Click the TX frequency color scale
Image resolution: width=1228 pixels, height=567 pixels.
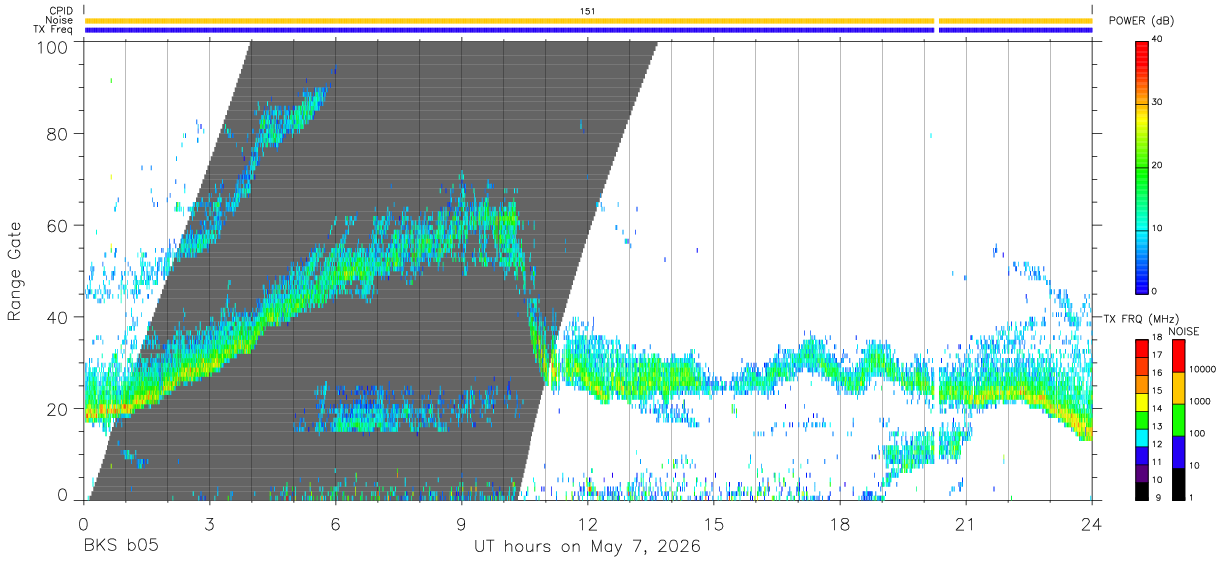click(x=1142, y=419)
